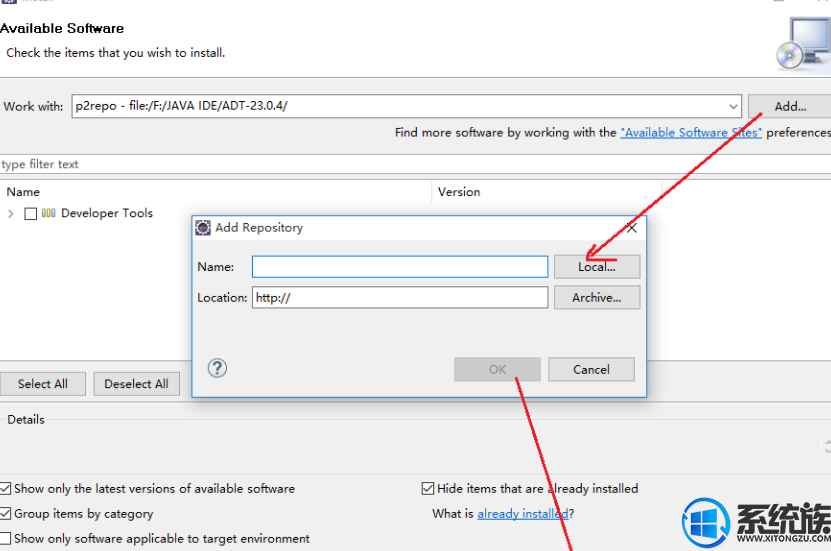The width and height of the screenshot is (831, 551).
Task: Click the OK button in Add Repository
Action: pyautogui.click(x=497, y=369)
